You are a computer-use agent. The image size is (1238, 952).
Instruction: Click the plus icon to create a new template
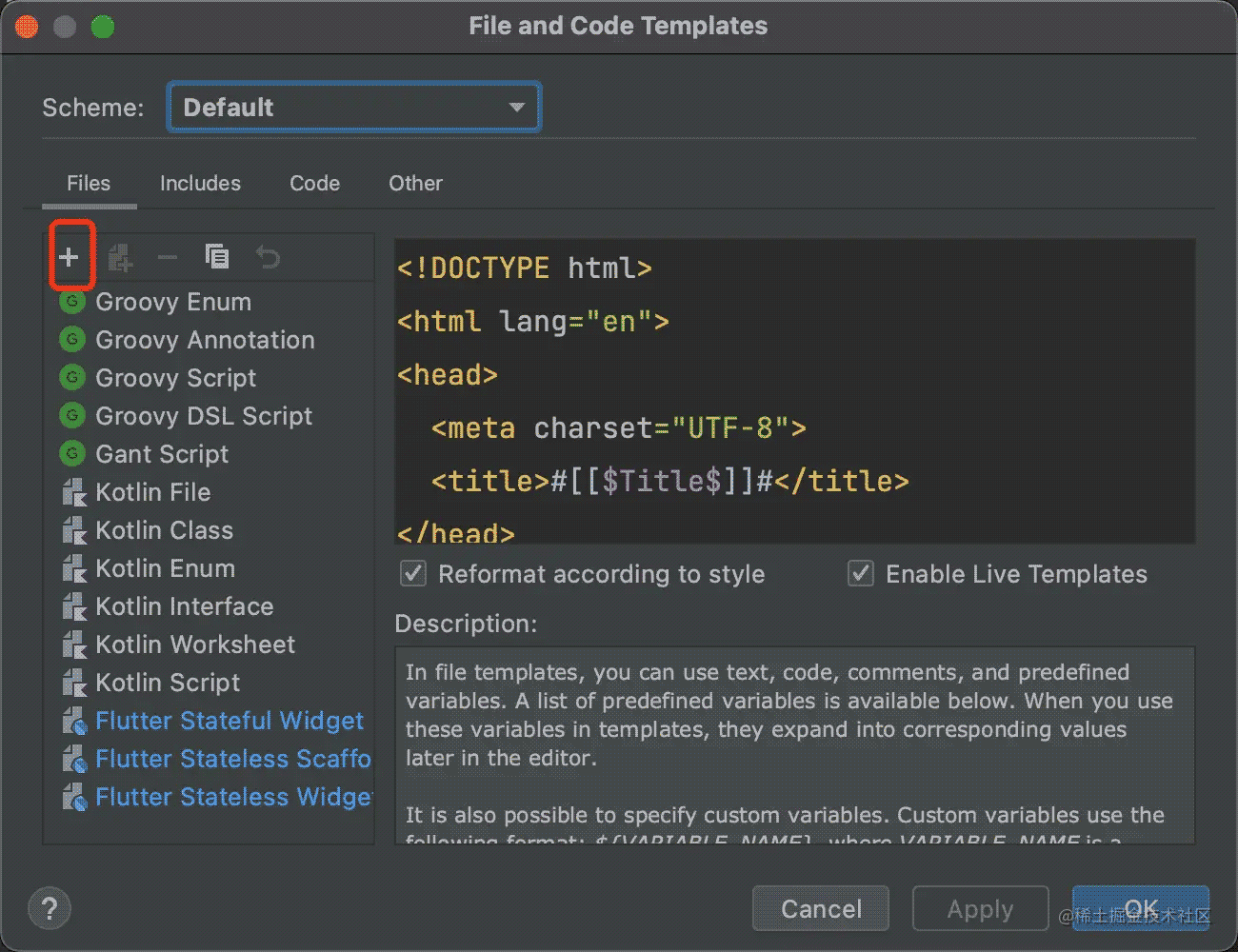pos(70,255)
